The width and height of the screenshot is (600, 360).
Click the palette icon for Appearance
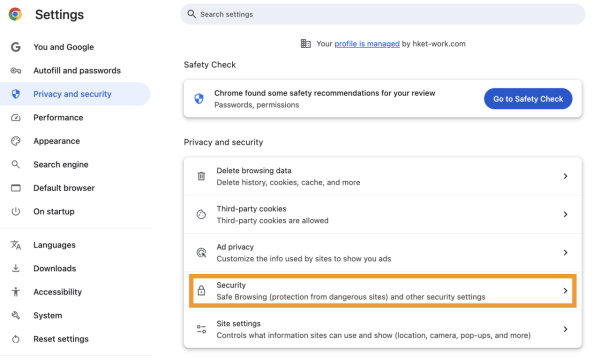(16, 141)
